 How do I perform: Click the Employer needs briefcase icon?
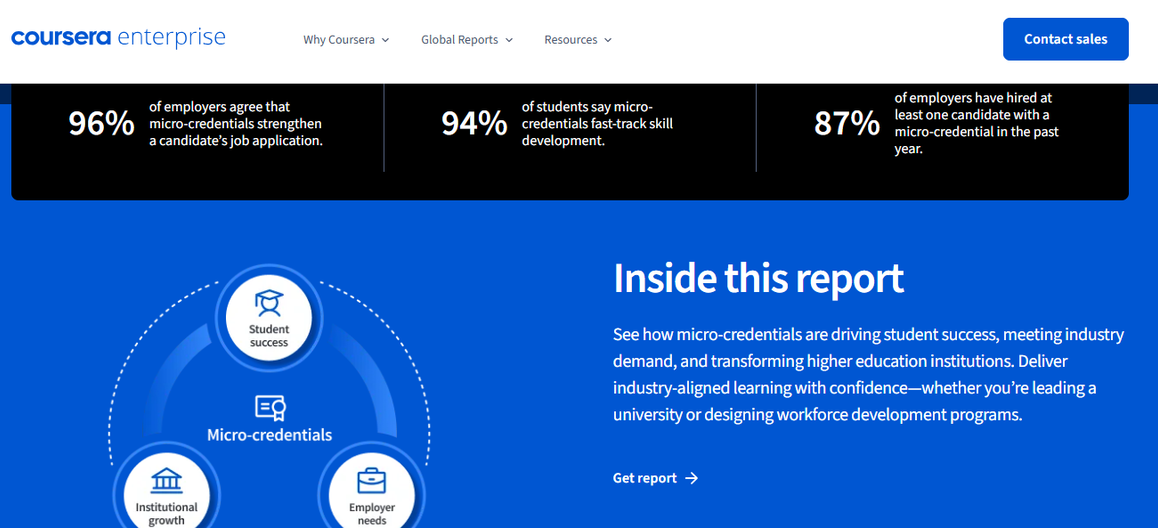[x=371, y=481]
